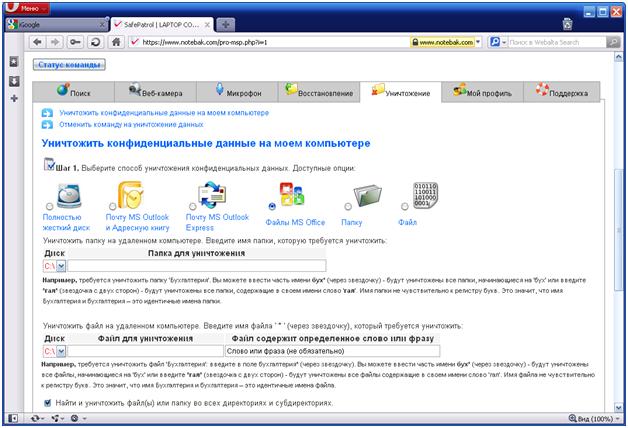
Task: Click the Файл для уничтожения input field
Action: [x=145, y=351]
